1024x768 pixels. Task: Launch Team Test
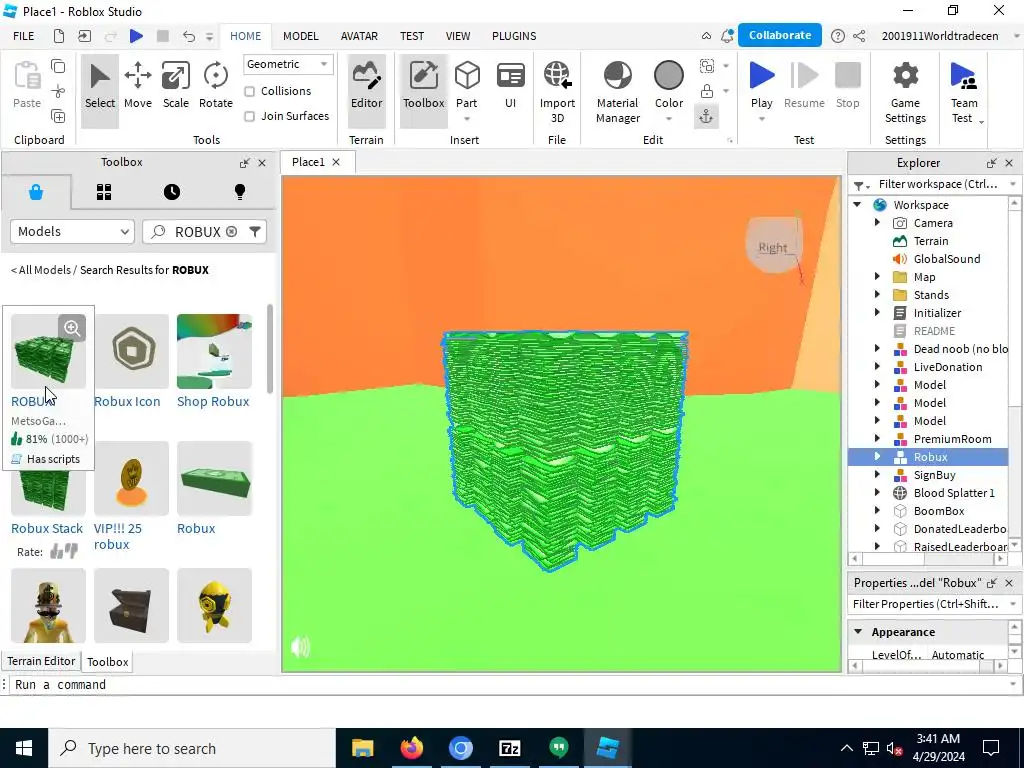(x=964, y=92)
